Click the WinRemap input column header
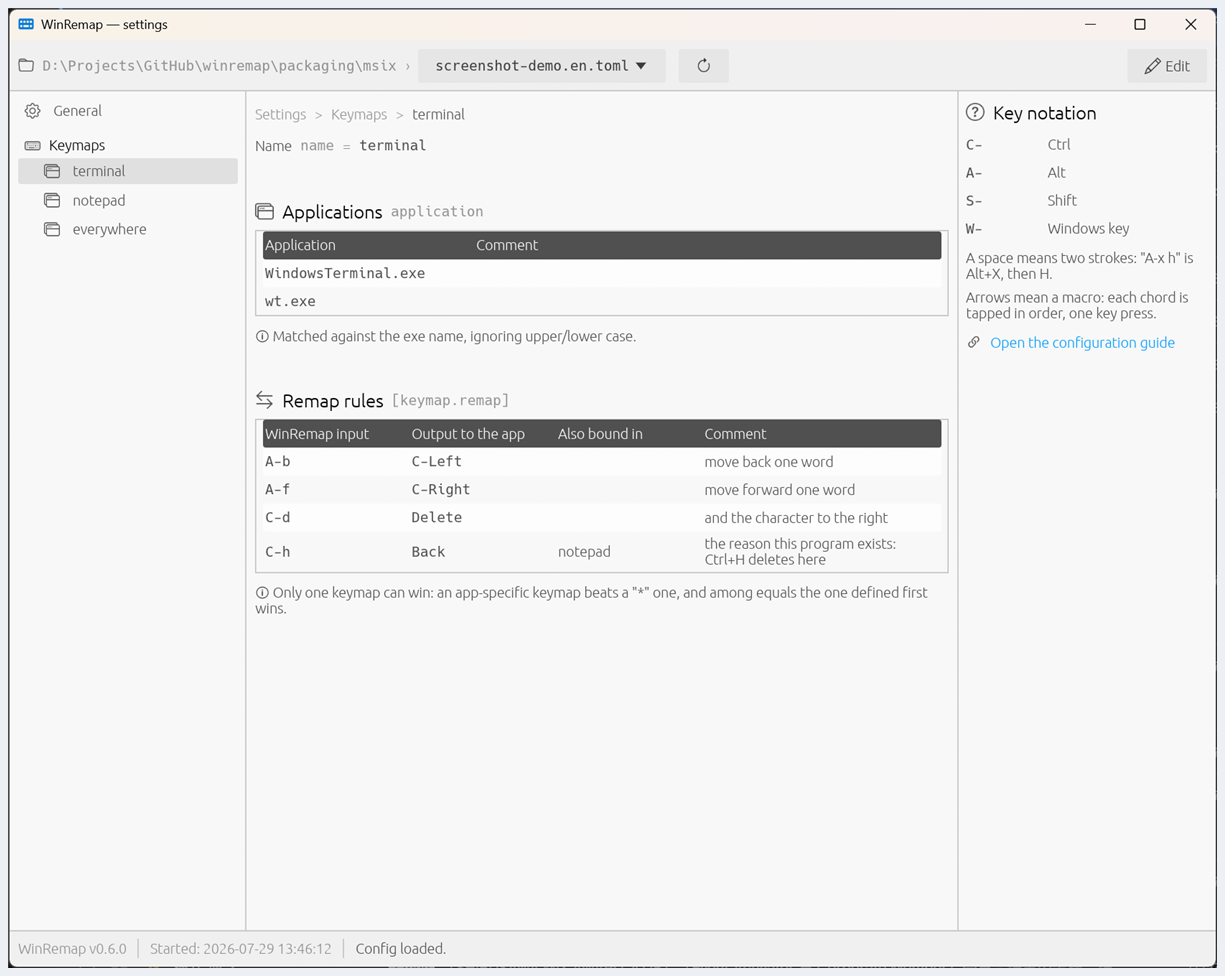Screen dimensions: 1225x976 (x=317, y=434)
